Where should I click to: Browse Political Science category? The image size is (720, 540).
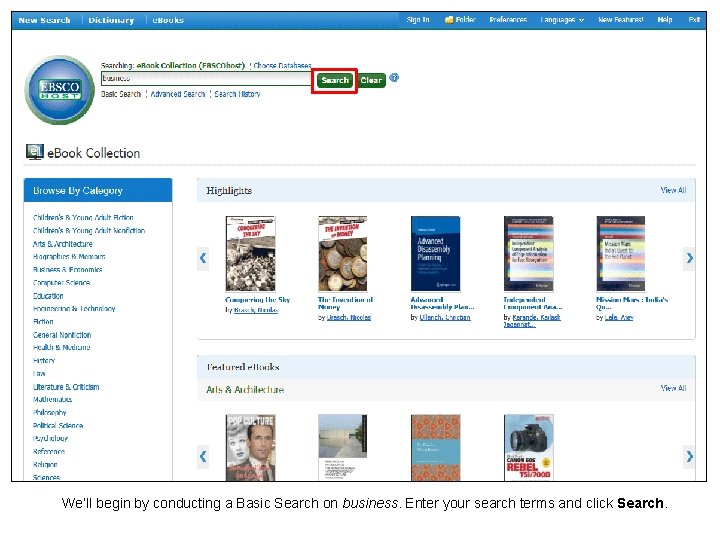point(58,426)
